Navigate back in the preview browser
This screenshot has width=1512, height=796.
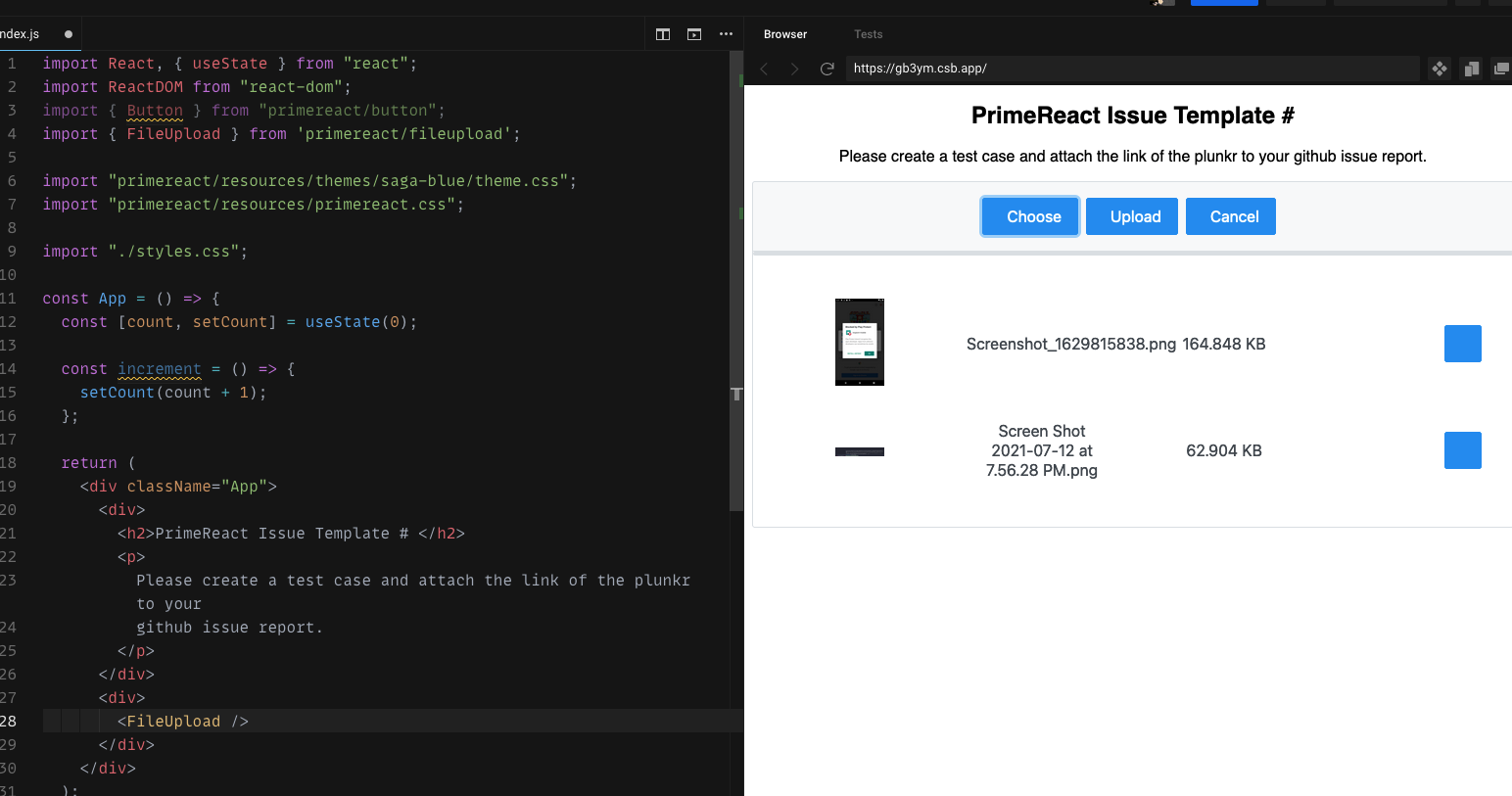764,69
